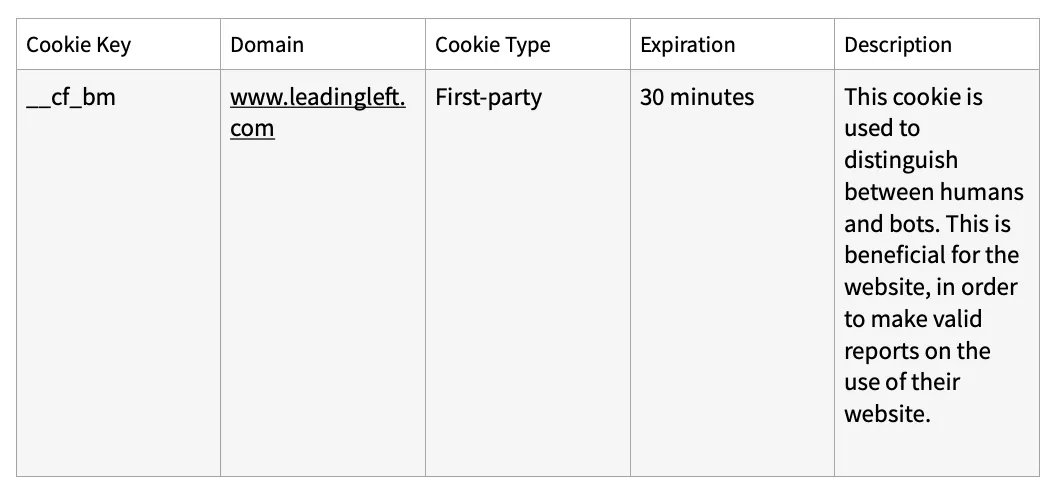Click 'website, in order' description line

click(931, 287)
